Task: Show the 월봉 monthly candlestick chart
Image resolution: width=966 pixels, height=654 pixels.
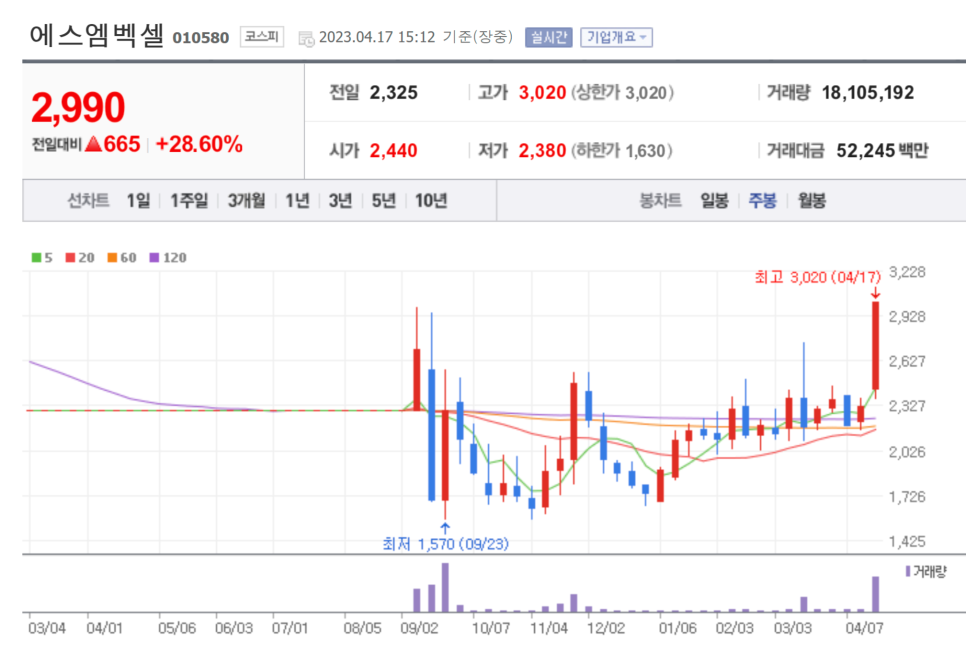Action: (x=812, y=201)
